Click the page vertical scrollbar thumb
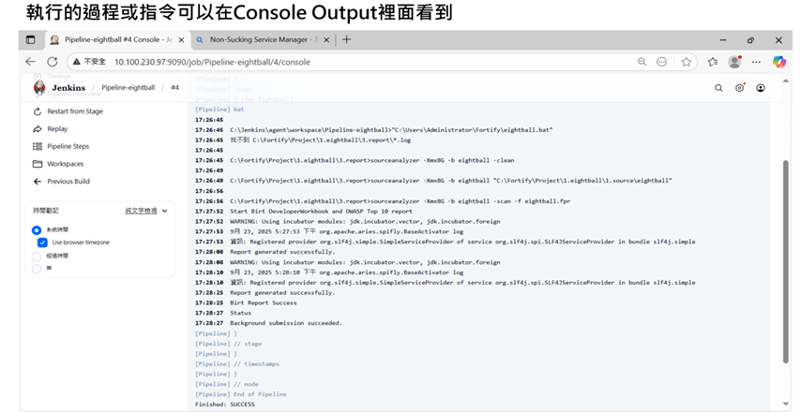 coord(786,262)
